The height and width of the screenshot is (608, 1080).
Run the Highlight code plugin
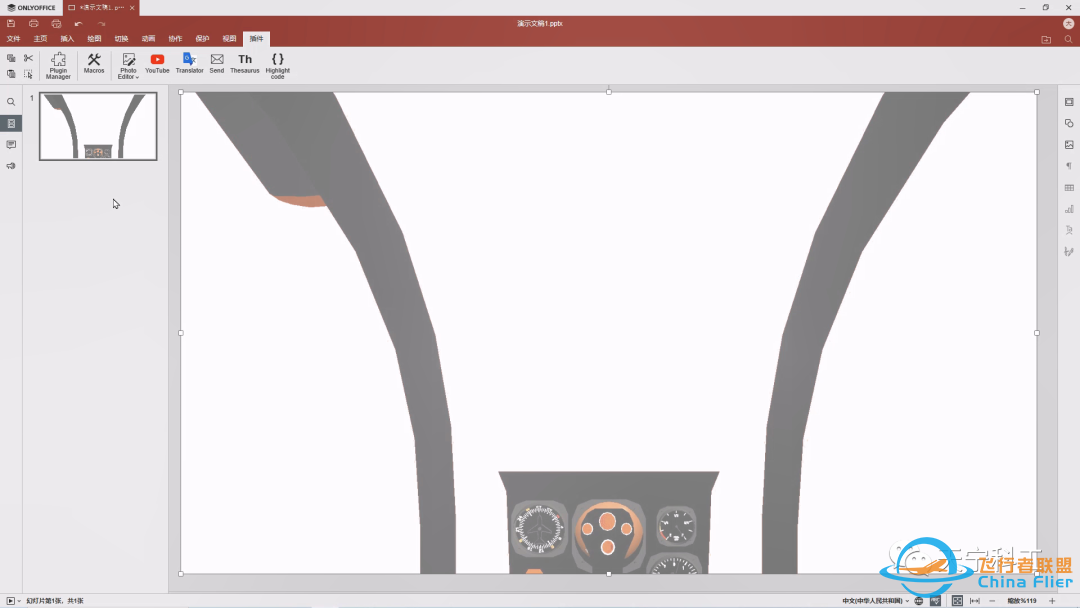coord(278,65)
